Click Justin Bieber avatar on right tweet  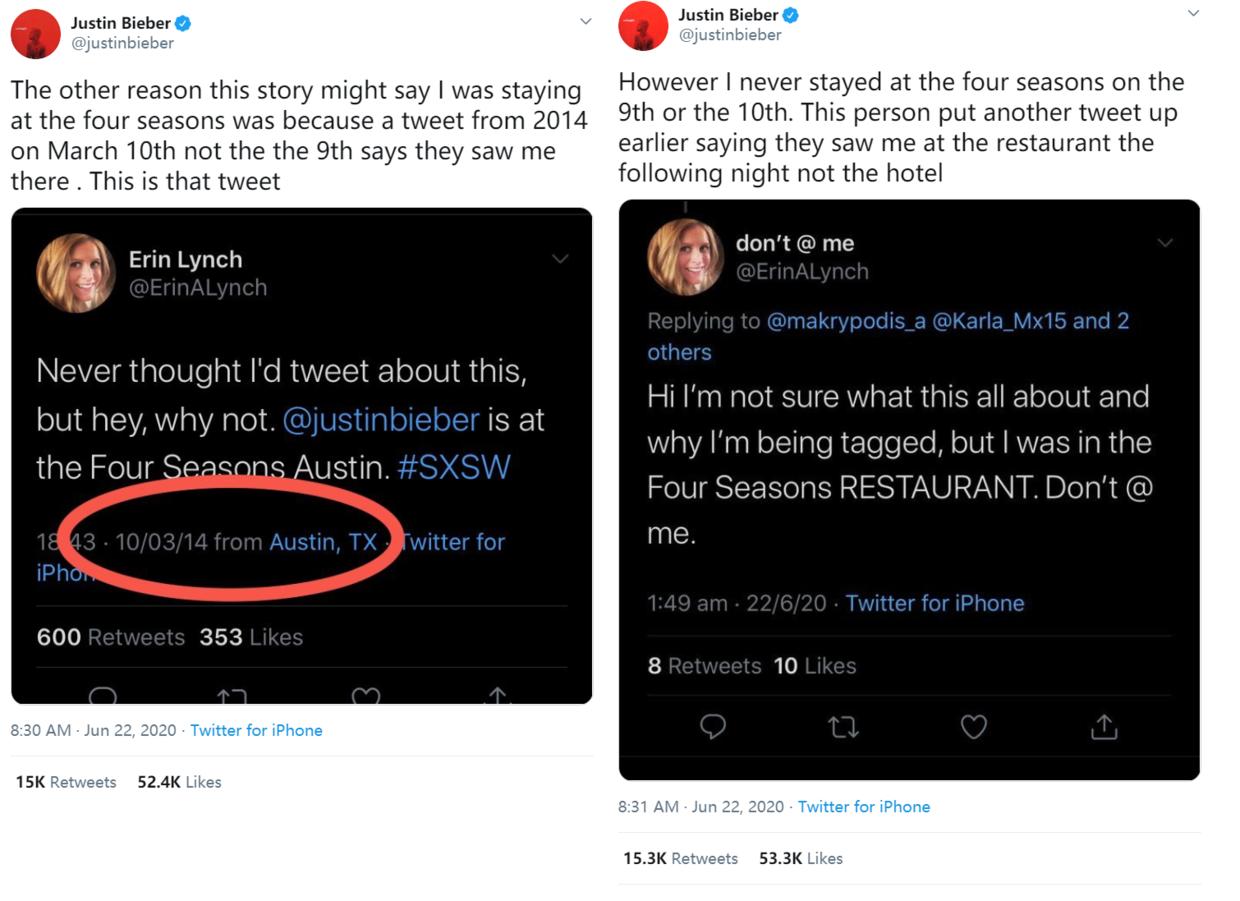pyautogui.click(x=643, y=26)
